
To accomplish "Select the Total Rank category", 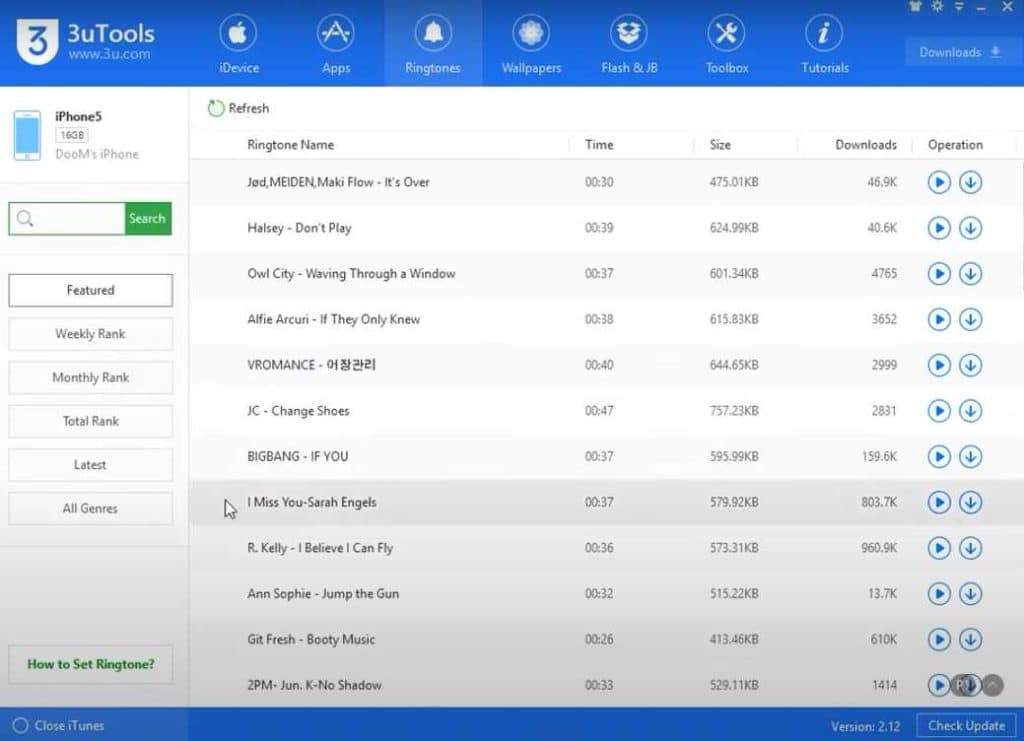I will 91,421.
